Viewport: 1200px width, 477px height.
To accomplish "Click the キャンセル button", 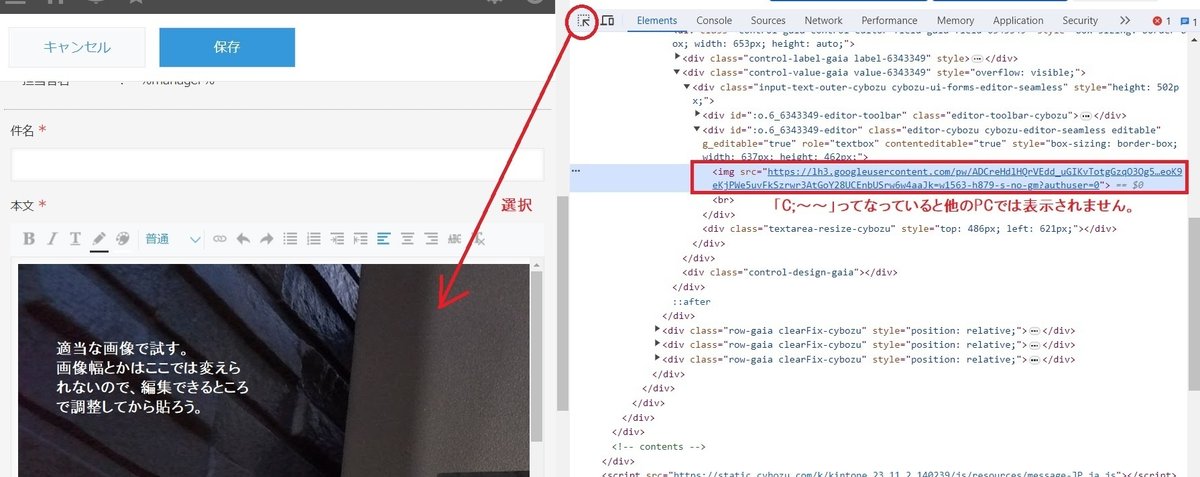I will click(77, 47).
